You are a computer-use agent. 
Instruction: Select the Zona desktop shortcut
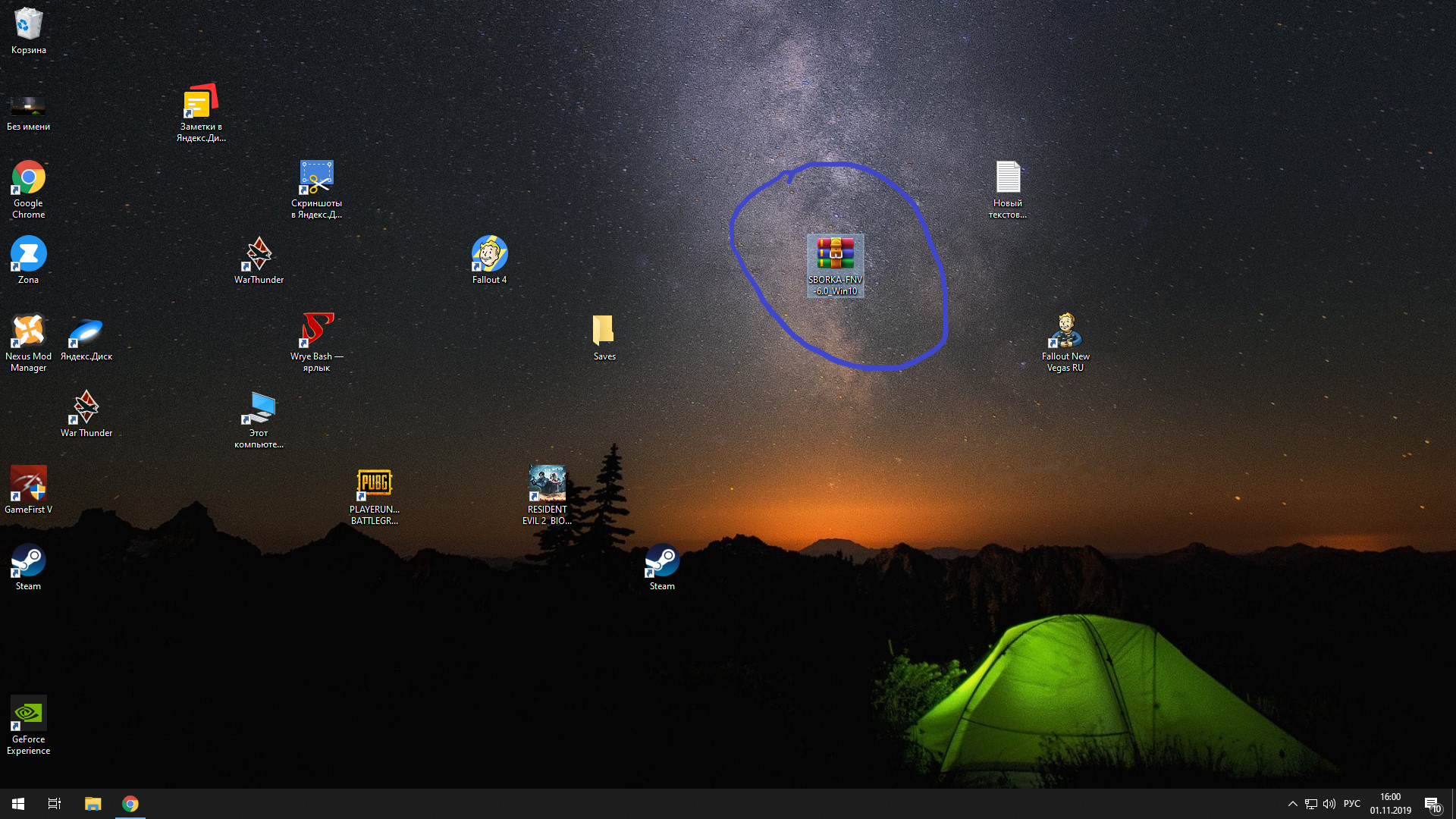(29, 255)
